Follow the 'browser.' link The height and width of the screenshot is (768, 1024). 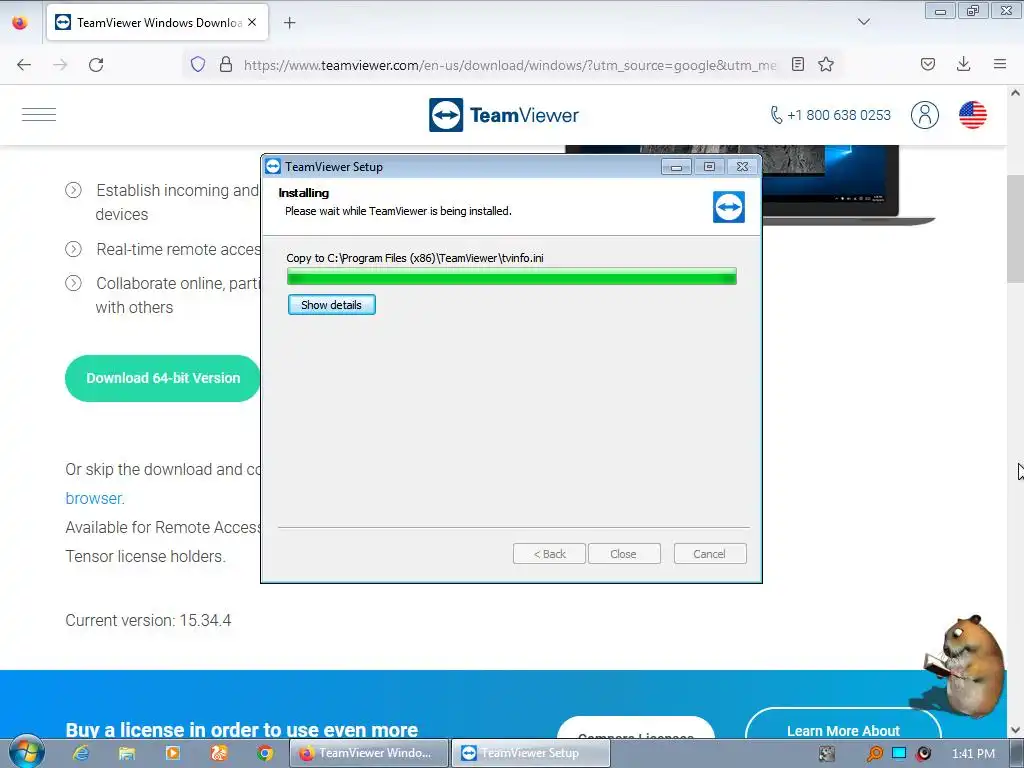[95, 498]
